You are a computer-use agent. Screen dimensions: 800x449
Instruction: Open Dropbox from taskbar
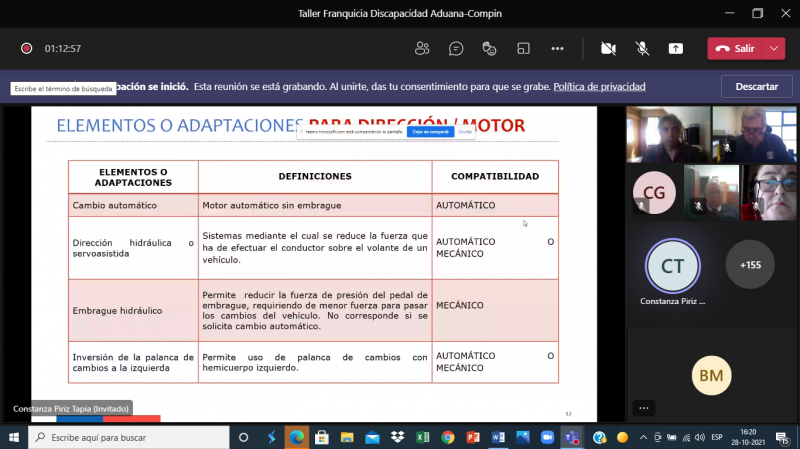pos(397,437)
